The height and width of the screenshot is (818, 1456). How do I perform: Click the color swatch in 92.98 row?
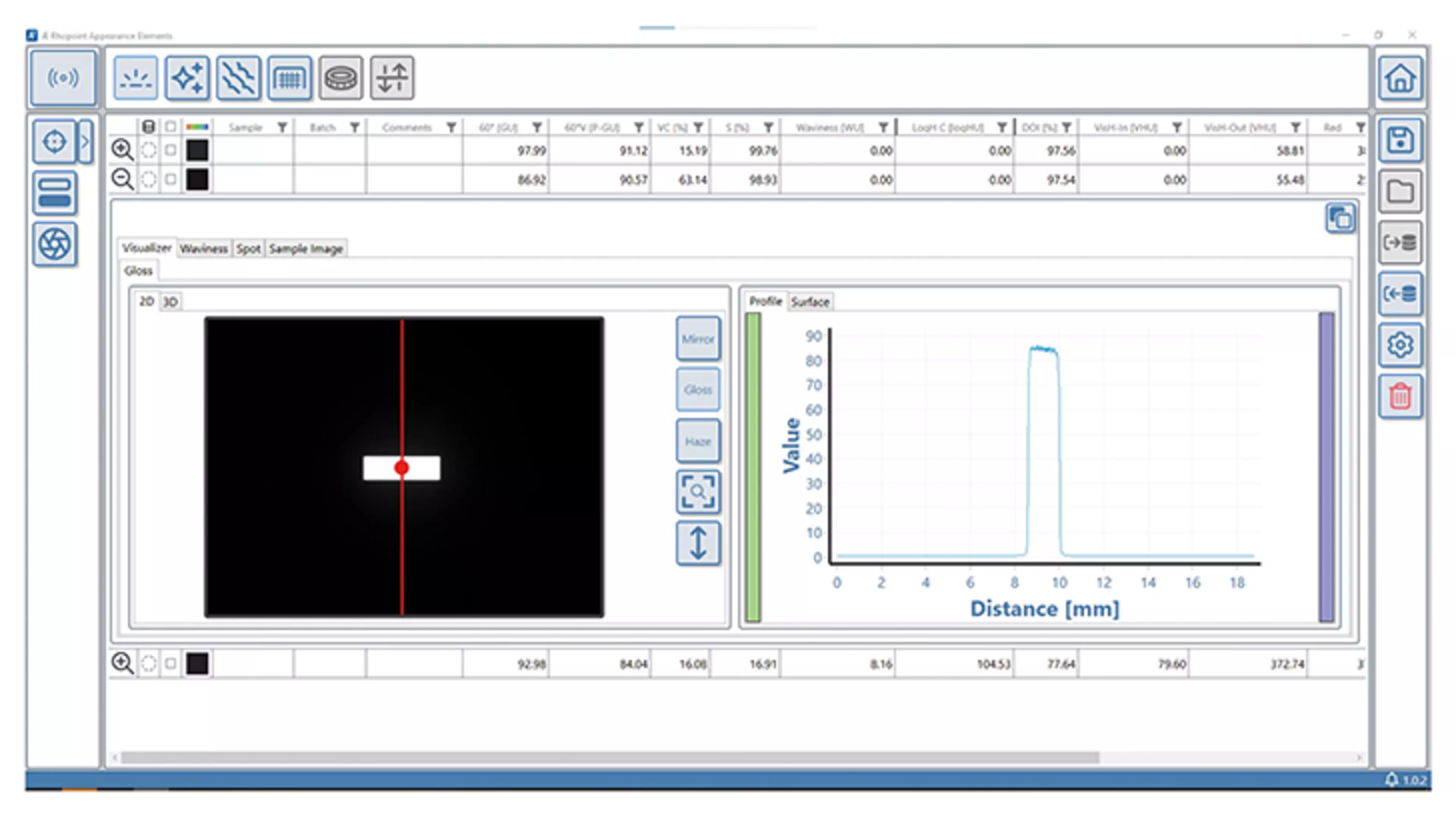tap(197, 663)
